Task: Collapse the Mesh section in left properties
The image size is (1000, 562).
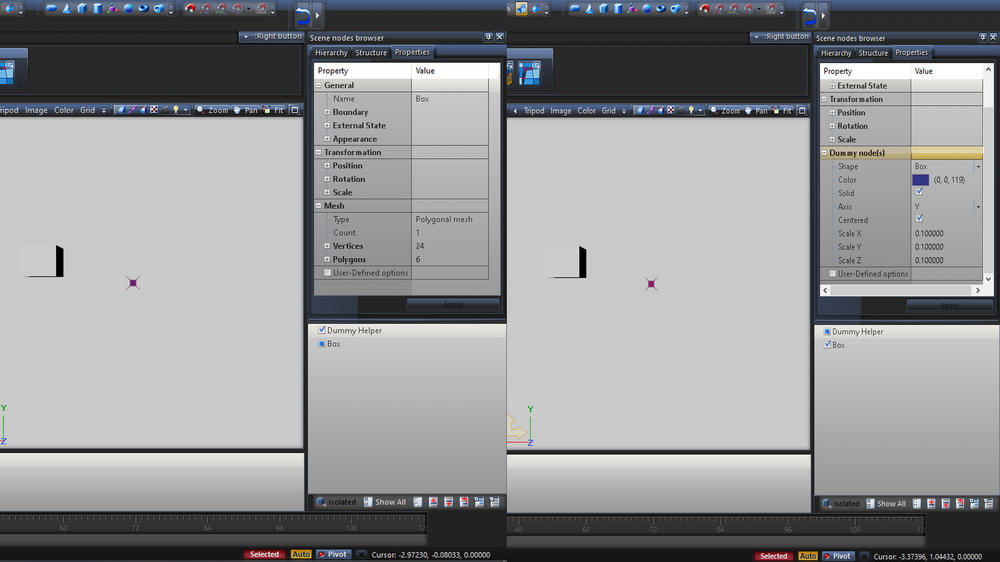Action: pos(319,206)
